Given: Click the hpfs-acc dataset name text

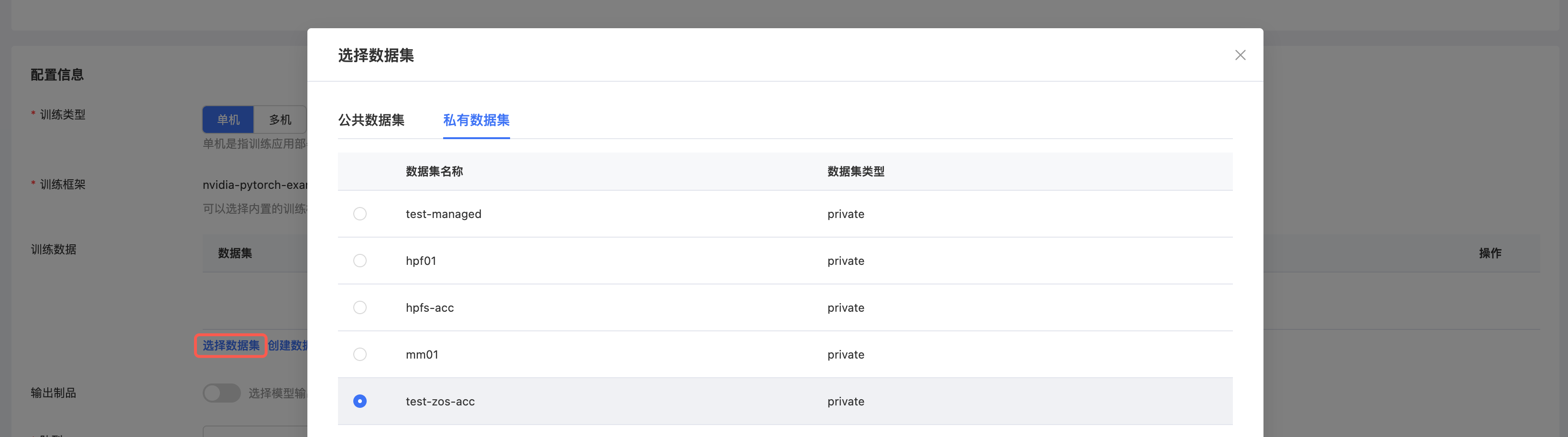Looking at the screenshot, I should pos(430,308).
